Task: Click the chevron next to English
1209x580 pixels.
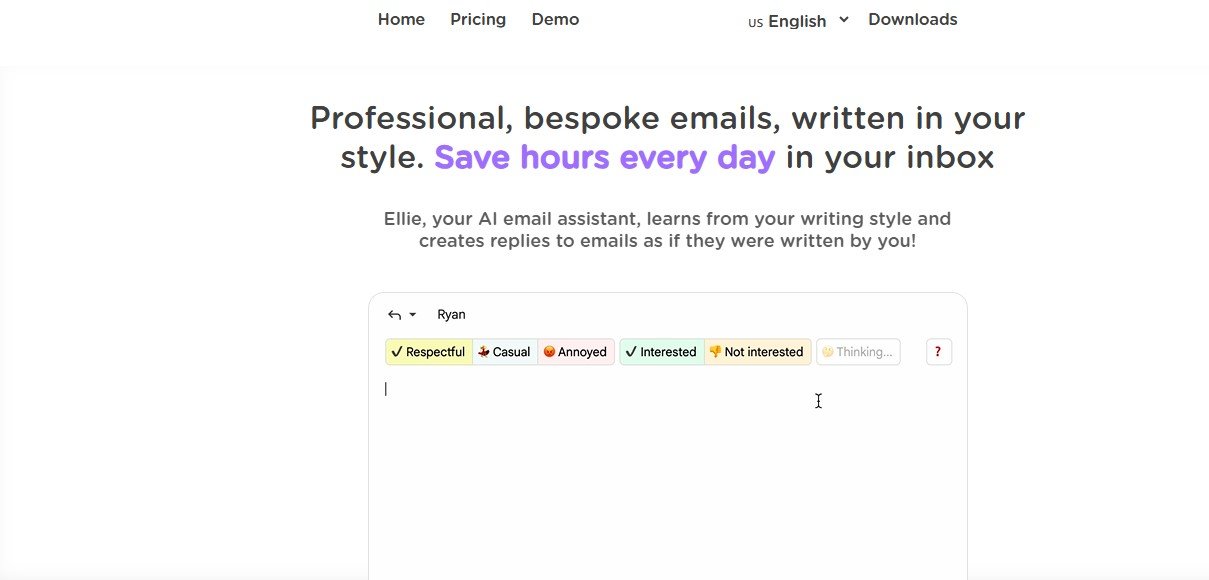Action: 844,19
